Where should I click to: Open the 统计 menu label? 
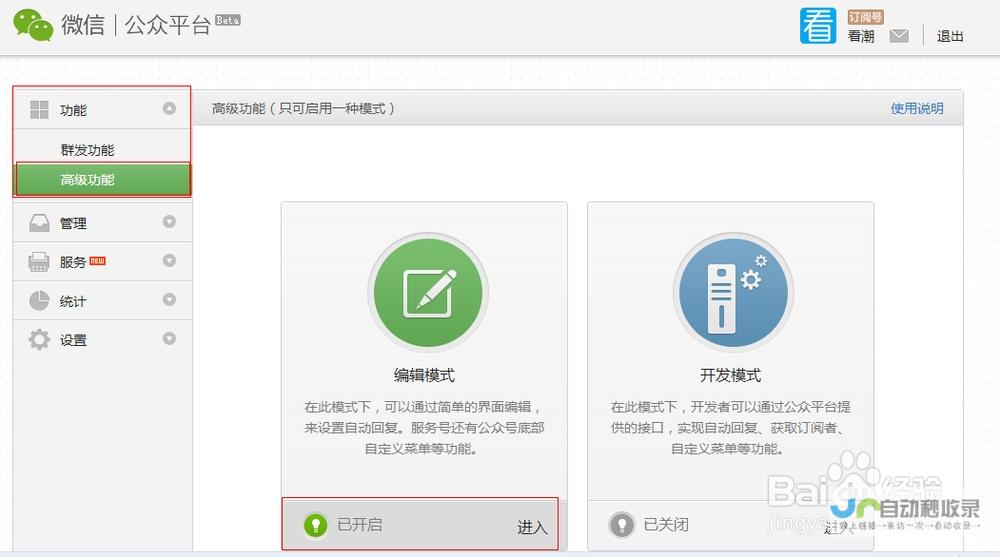point(73,301)
